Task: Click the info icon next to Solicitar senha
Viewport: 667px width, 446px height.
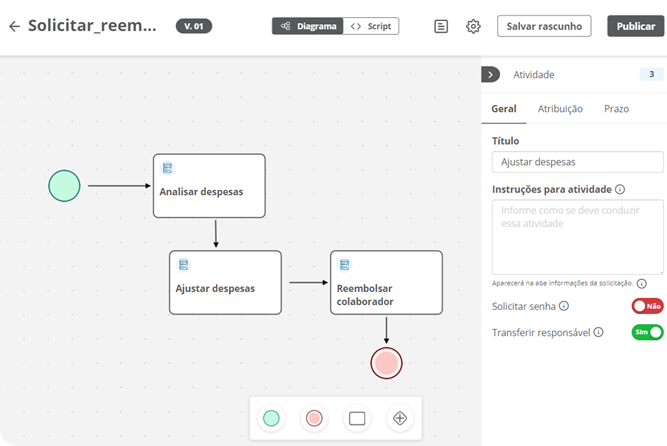Action: click(x=564, y=306)
